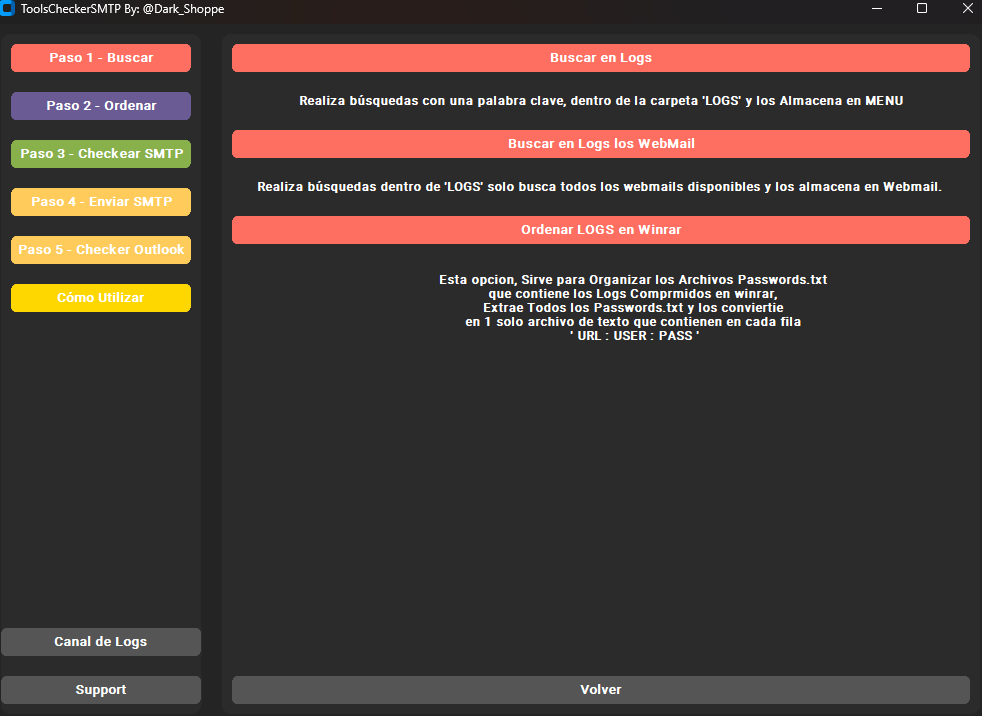Open Paso 1 - Buscar section
The height and width of the screenshot is (716, 982).
pyautogui.click(x=100, y=58)
